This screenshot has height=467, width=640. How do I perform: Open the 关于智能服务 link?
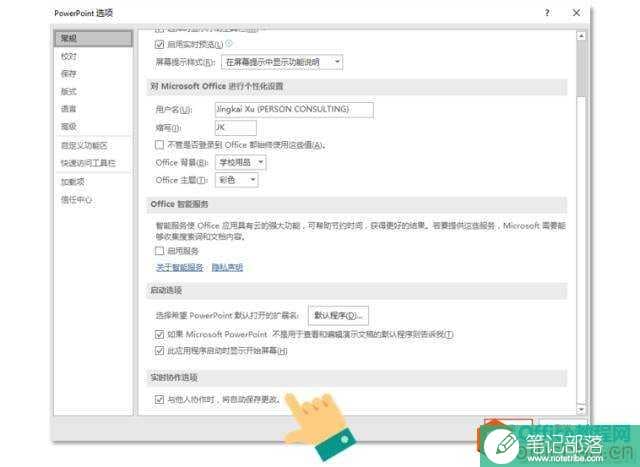coord(180,268)
